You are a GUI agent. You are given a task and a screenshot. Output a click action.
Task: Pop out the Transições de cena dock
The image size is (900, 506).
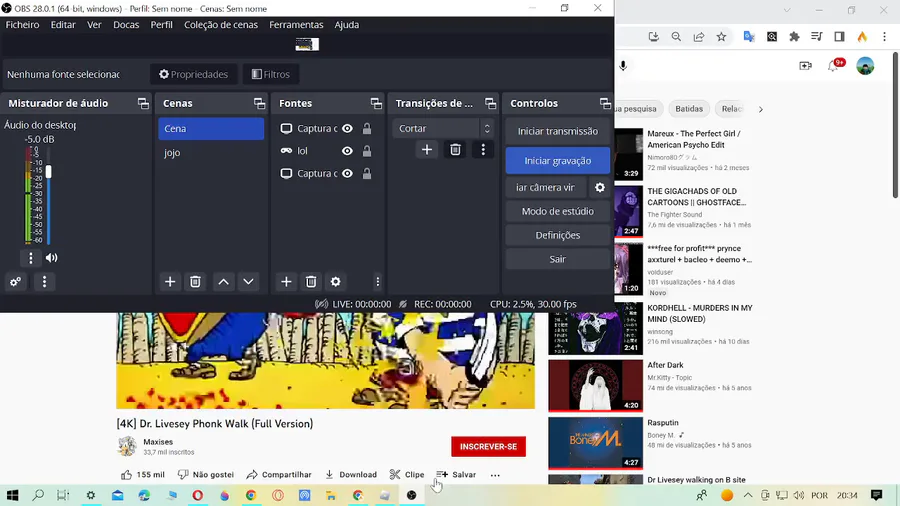coord(490,103)
